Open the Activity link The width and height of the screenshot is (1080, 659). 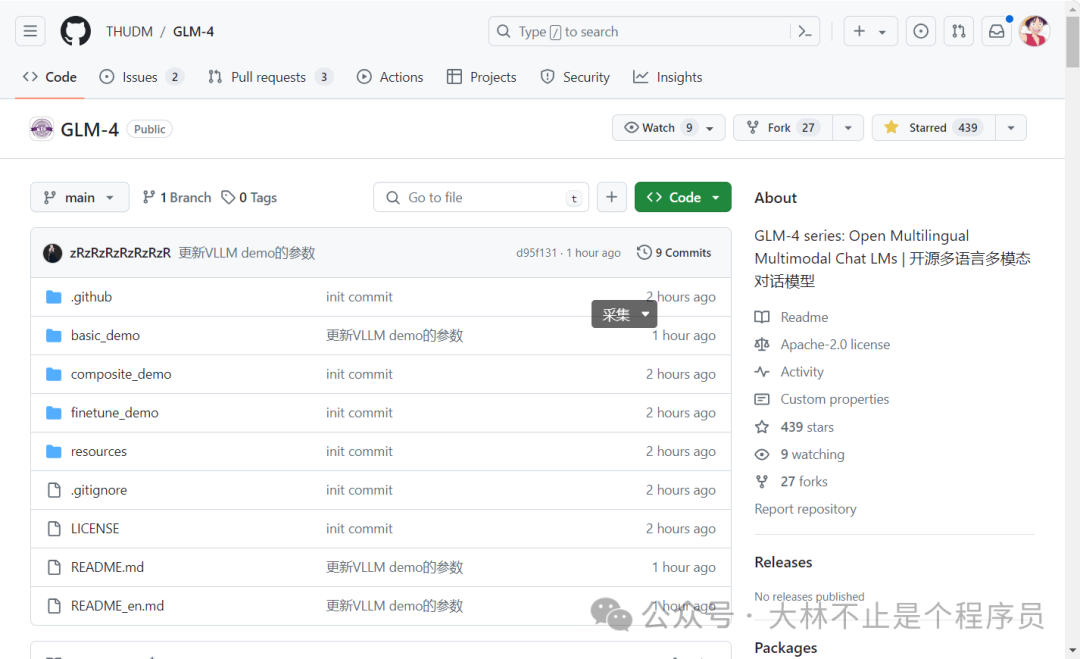point(802,372)
